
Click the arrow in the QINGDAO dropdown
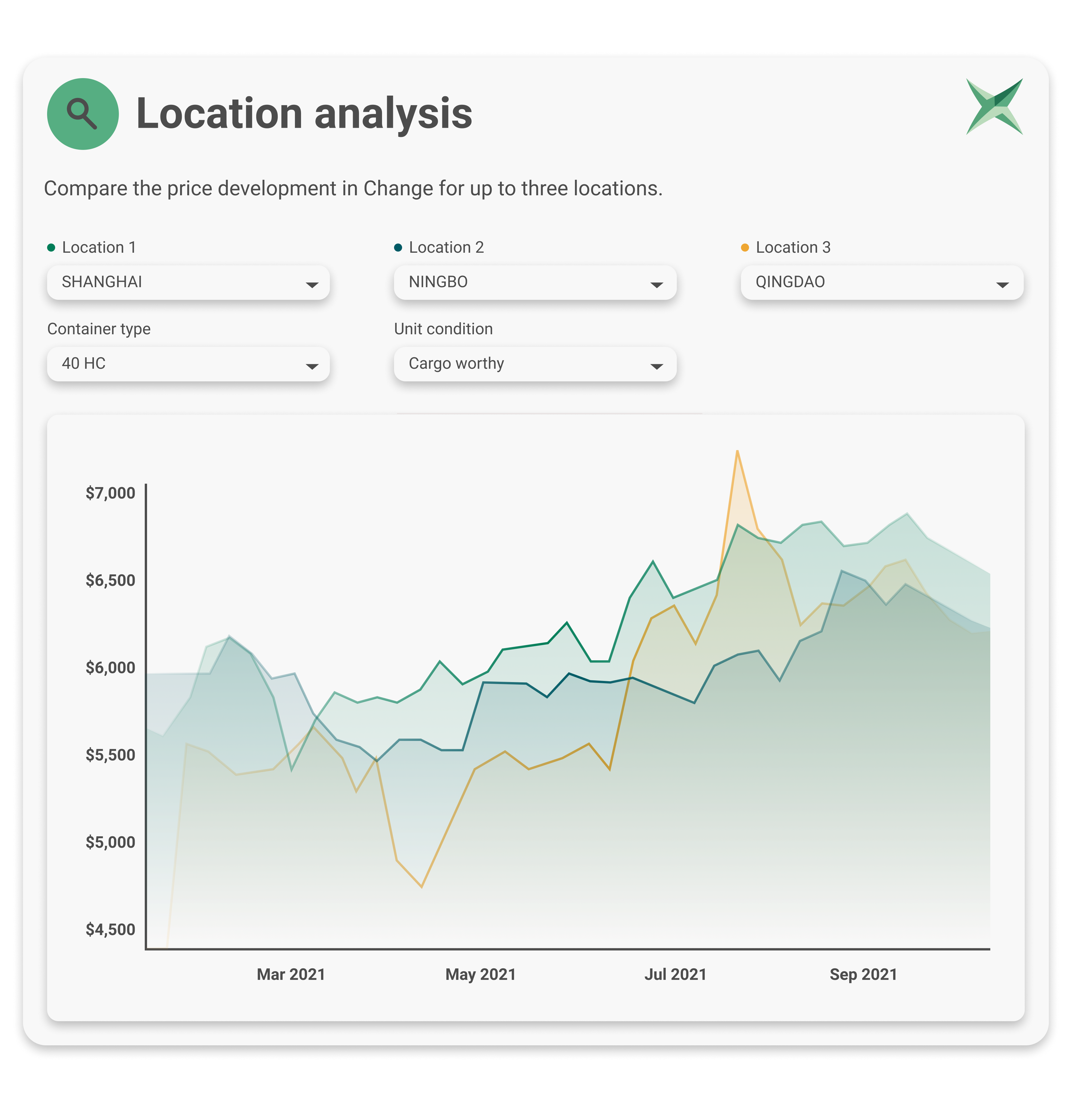point(1002,285)
